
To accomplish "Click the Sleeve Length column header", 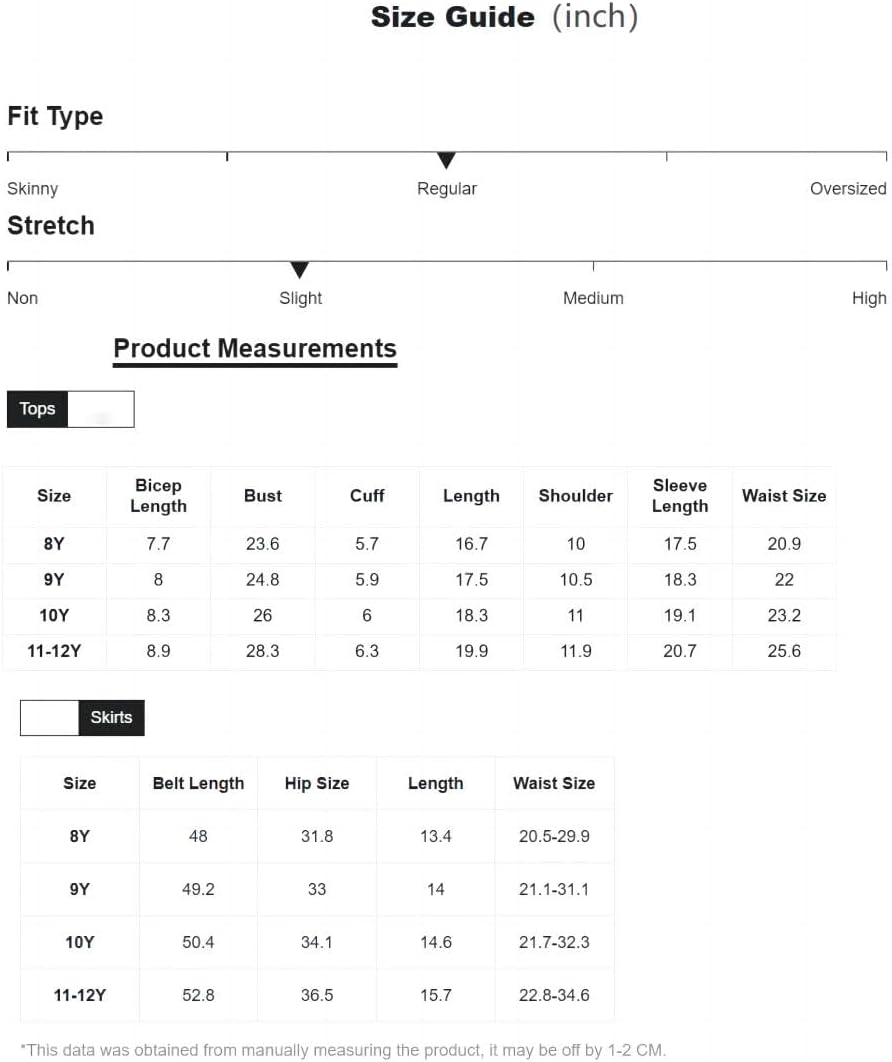I will [x=680, y=496].
